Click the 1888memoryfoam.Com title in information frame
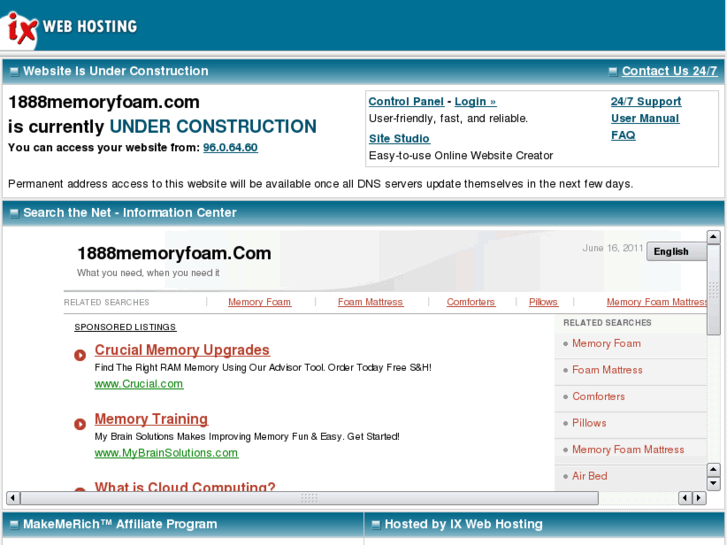Viewport: 727px width, 545px height. pyautogui.click(x=174, y=253)
